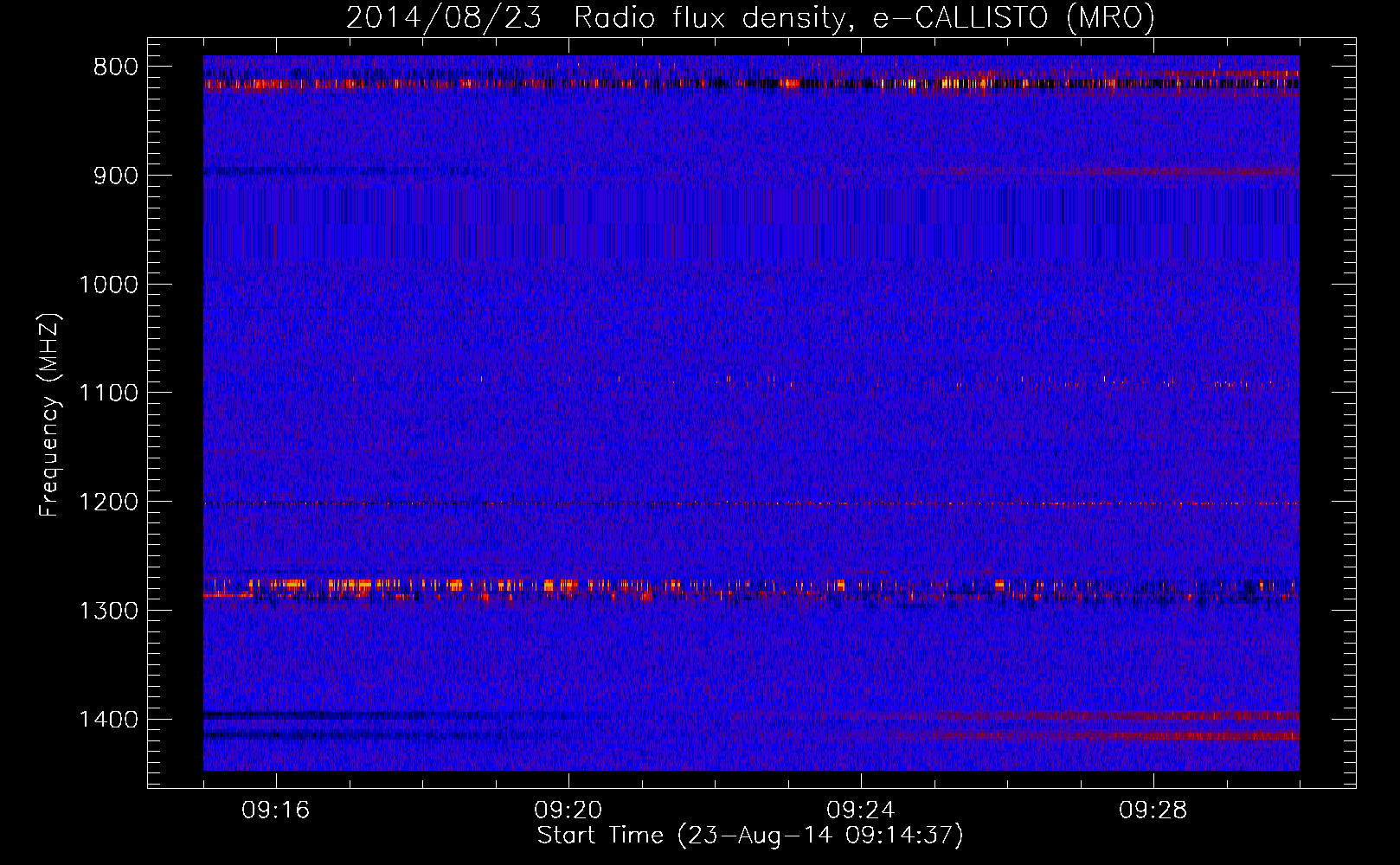Click the 09:20 time axis label
Image resolution: width=1400 pixels, height=865 pixels.
tap(568, 811)
